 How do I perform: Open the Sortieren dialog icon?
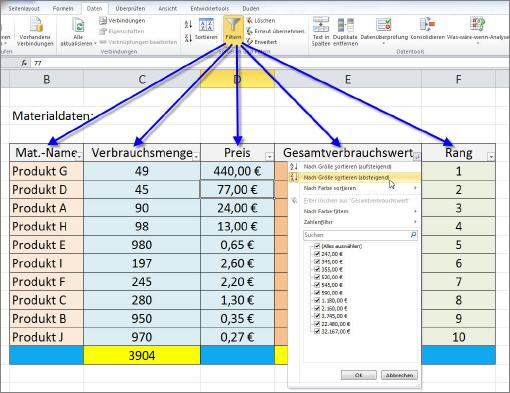coord(206,29)
